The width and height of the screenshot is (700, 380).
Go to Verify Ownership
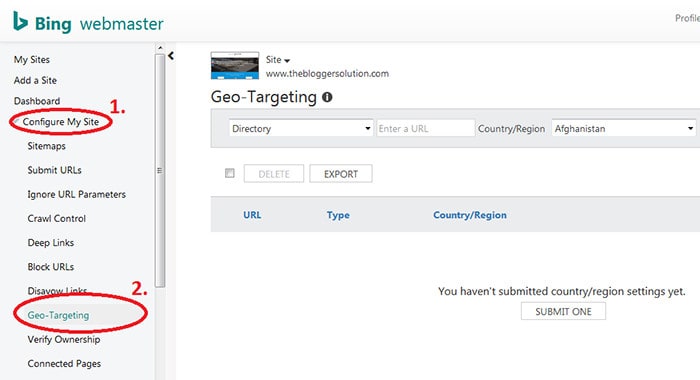(x=64, y=339)
